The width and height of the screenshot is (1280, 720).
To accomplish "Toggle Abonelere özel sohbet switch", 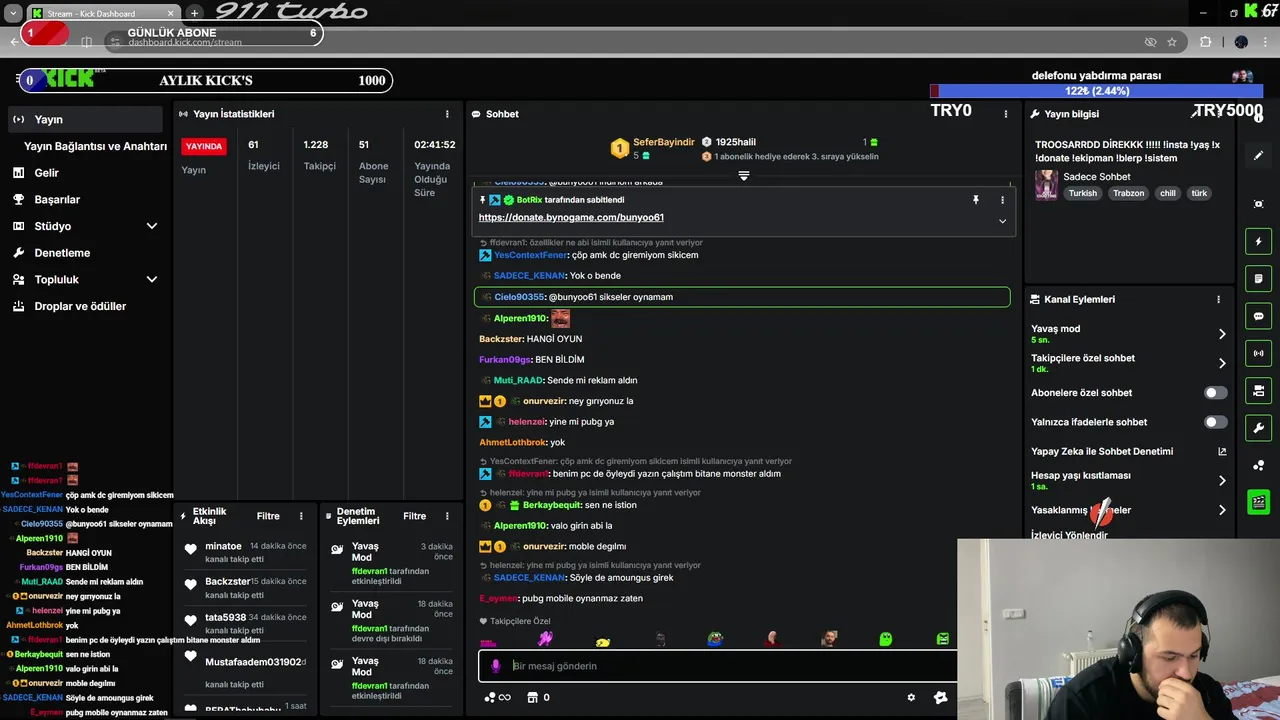I will point(1215,393).
